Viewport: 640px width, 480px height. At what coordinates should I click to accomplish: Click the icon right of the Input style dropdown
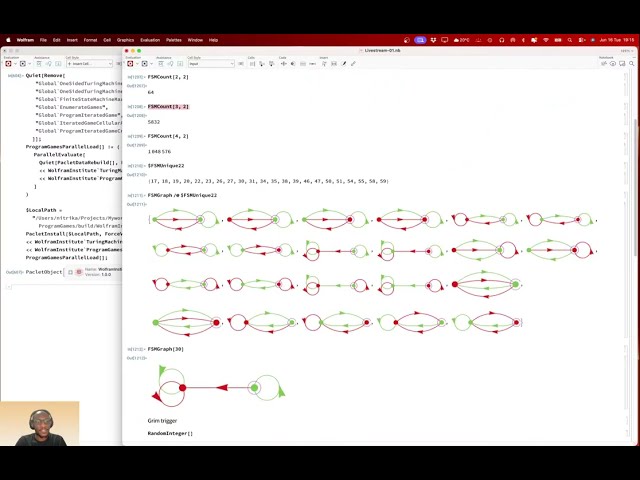pos(241,64)
